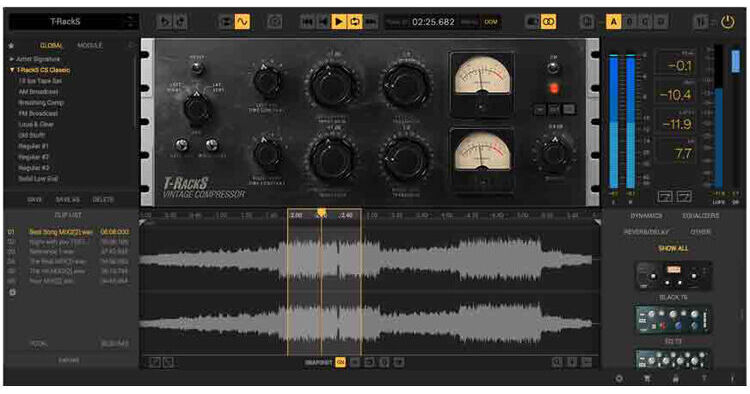This screenshot has height=394, width=750.
Task: Adjust the upper large center compressor knob
Action: [331, 84]
